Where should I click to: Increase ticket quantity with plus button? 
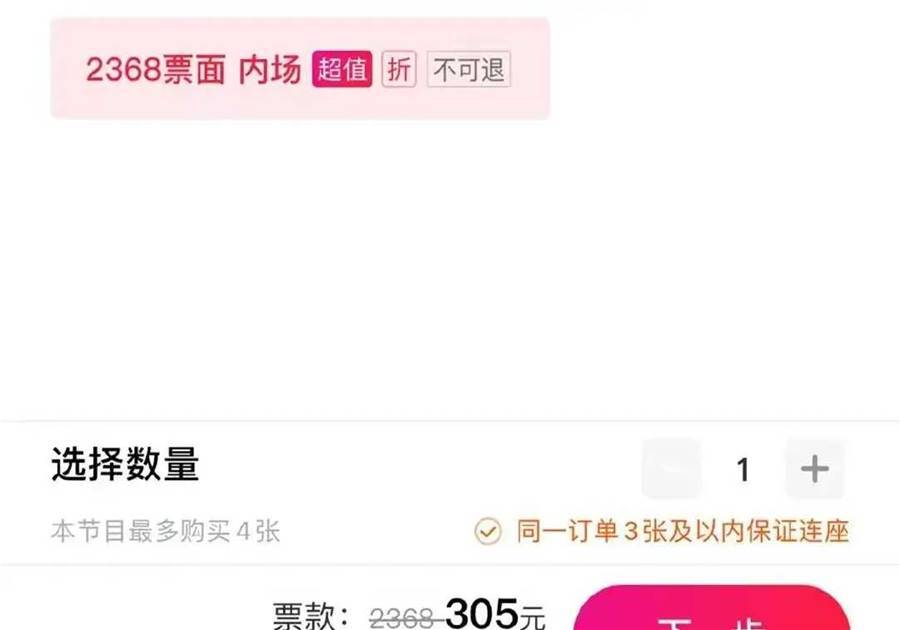click(x=814, y=469)
